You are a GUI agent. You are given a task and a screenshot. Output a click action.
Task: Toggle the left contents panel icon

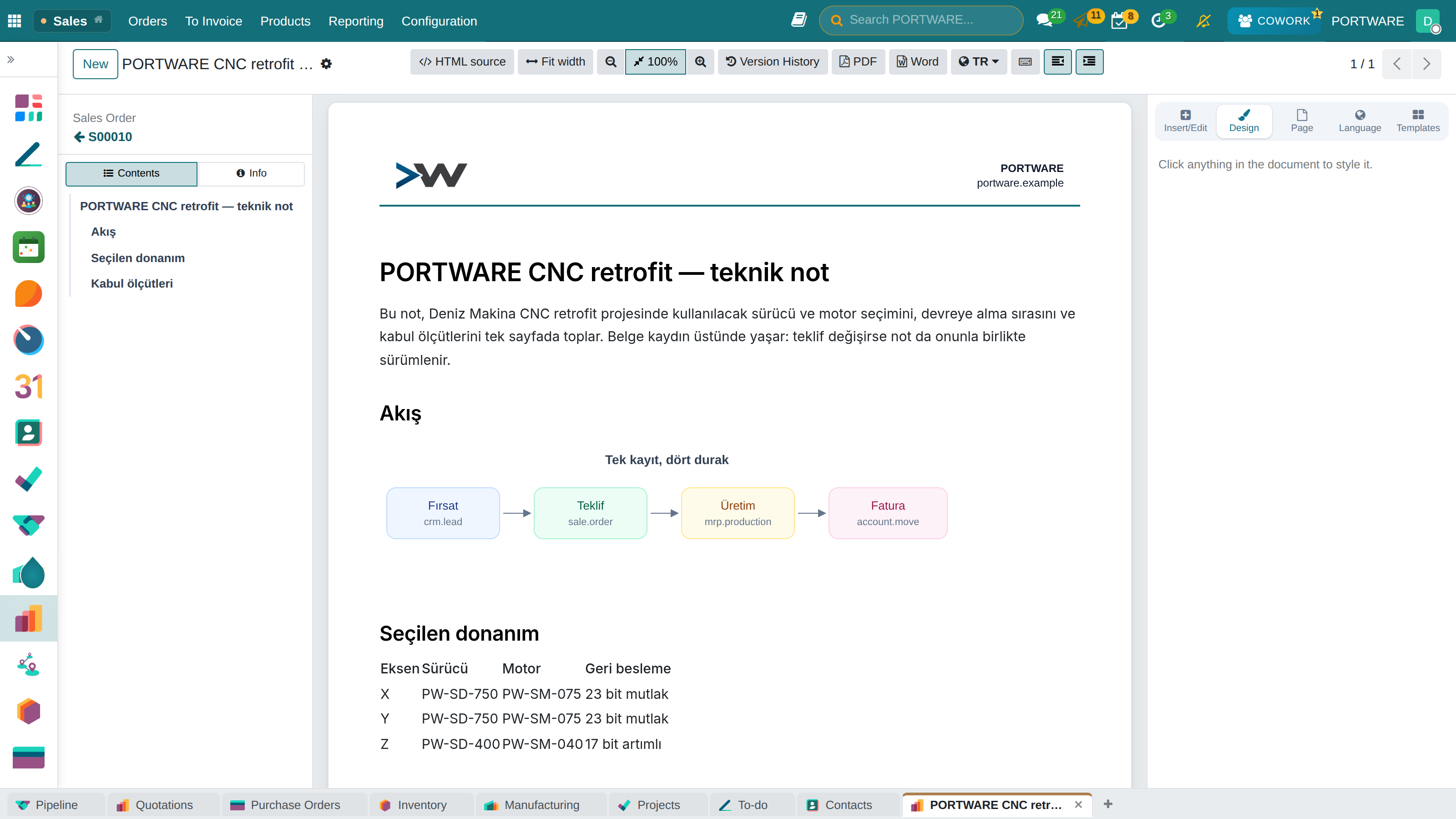pyautogui.click(x=1057, y=61)
